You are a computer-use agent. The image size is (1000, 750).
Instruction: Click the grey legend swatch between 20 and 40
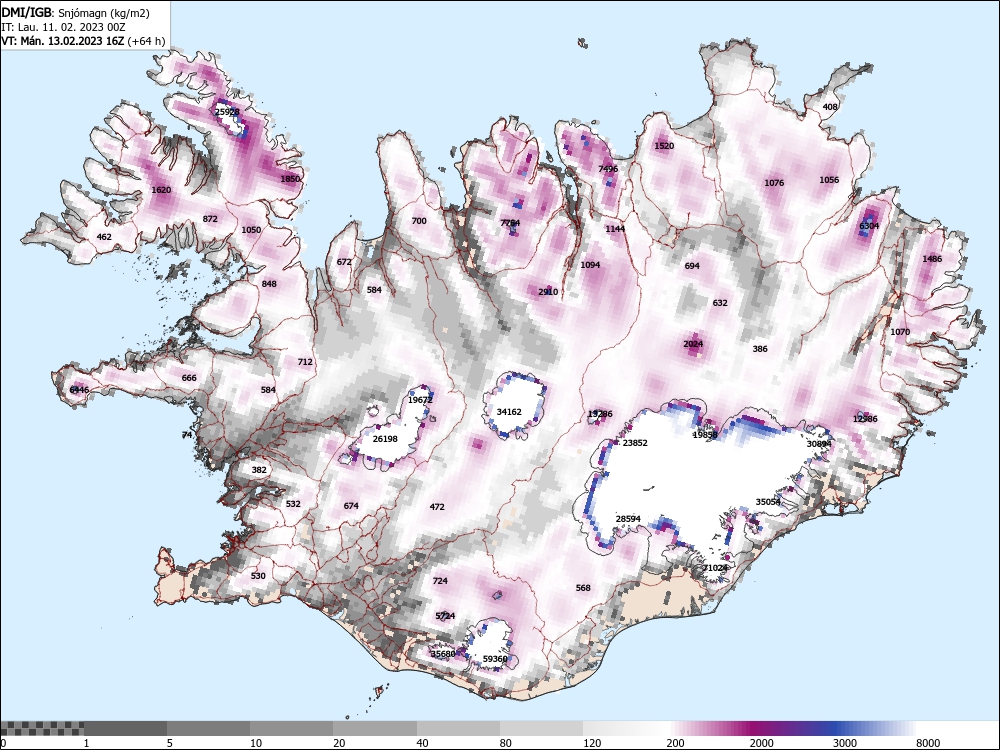pyautogui.click(x=375, y=728)
